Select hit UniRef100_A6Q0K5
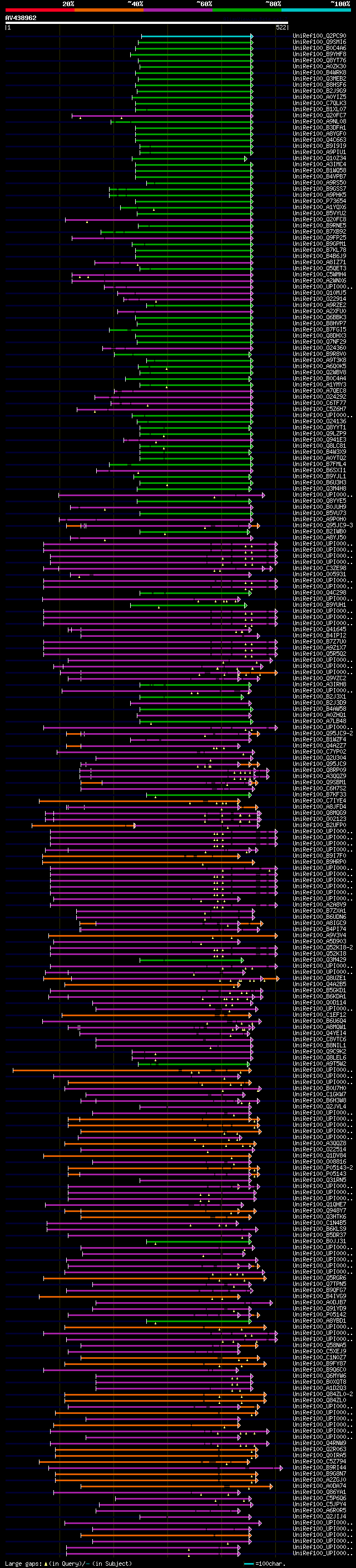 [x=319, y=366]
